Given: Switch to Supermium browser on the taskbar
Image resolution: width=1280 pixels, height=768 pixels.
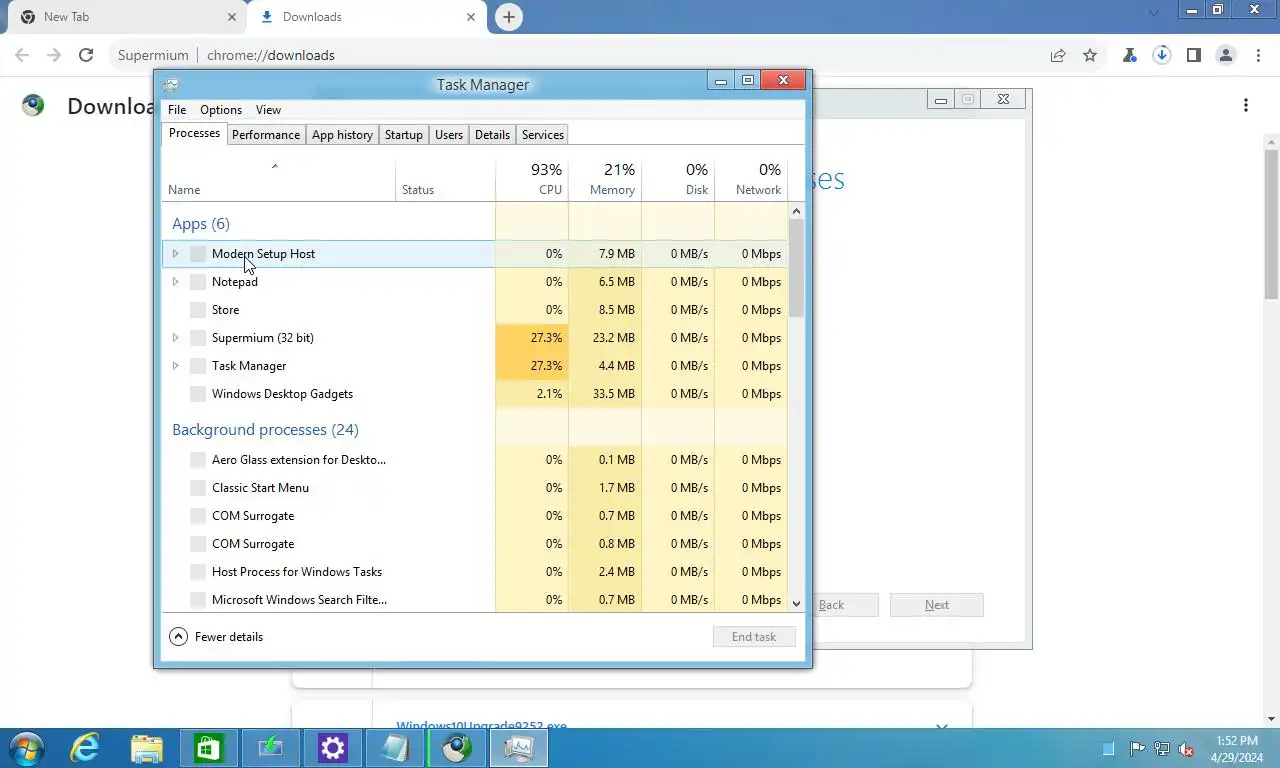Looking at the screenshot, I should click(457, 748).
